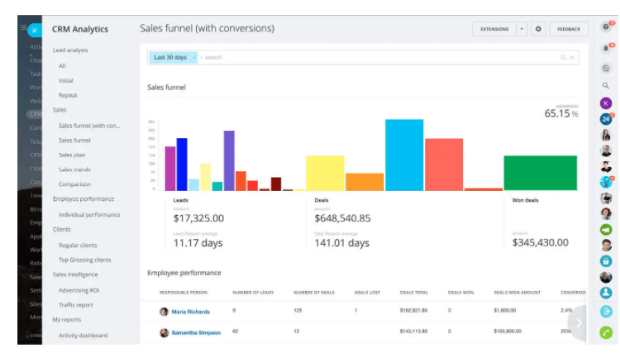Open Sales funnel (with con... report
The image size is (620, 363).
pos(89,126)
